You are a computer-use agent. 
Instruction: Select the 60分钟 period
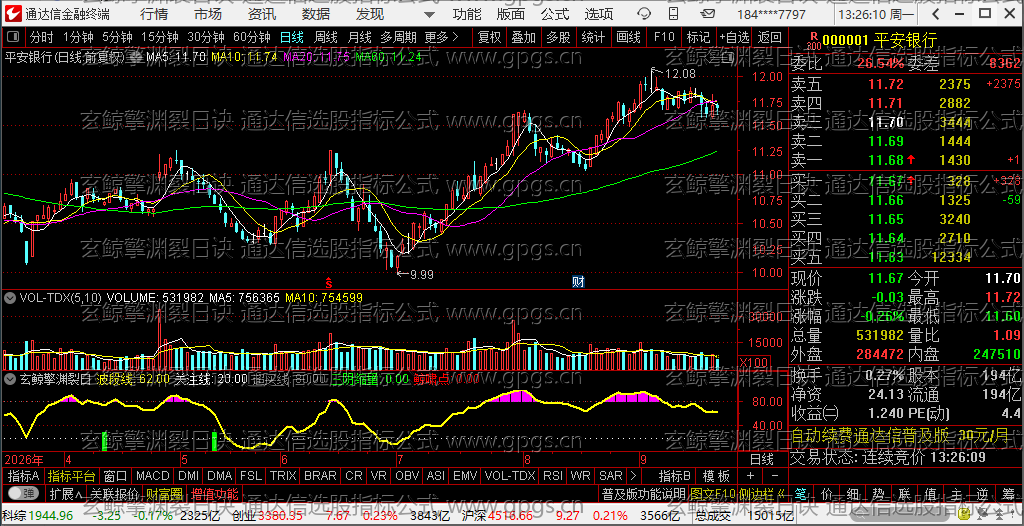click(251, 37)
